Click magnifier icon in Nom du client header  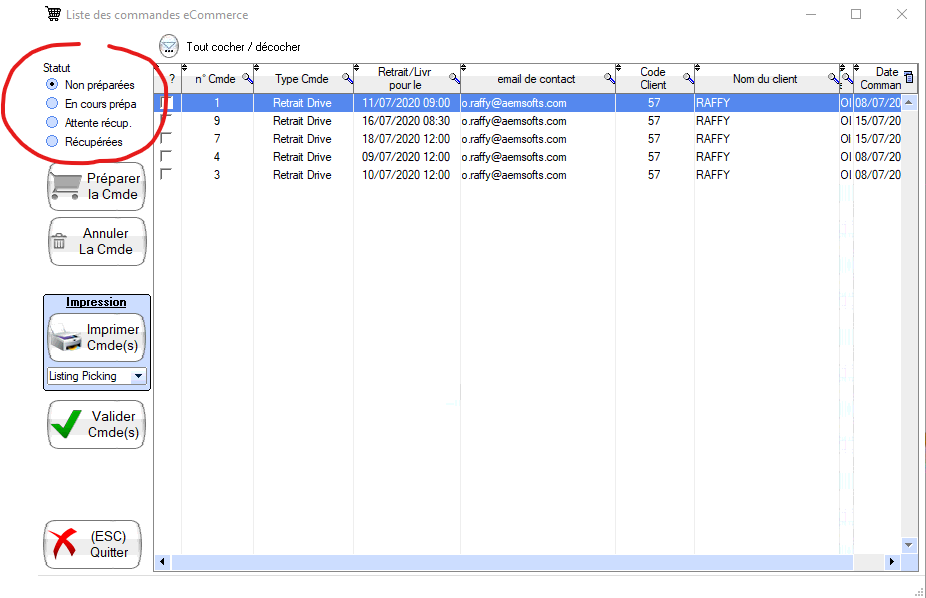(833, 78)
